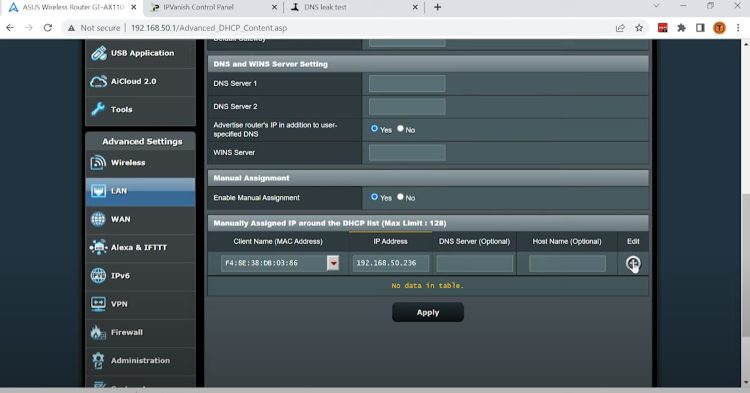Image resolution: width=750 pixels, height=393 pixels.
Task: Click the Manual Assignment section header
Action: point(428,178)
